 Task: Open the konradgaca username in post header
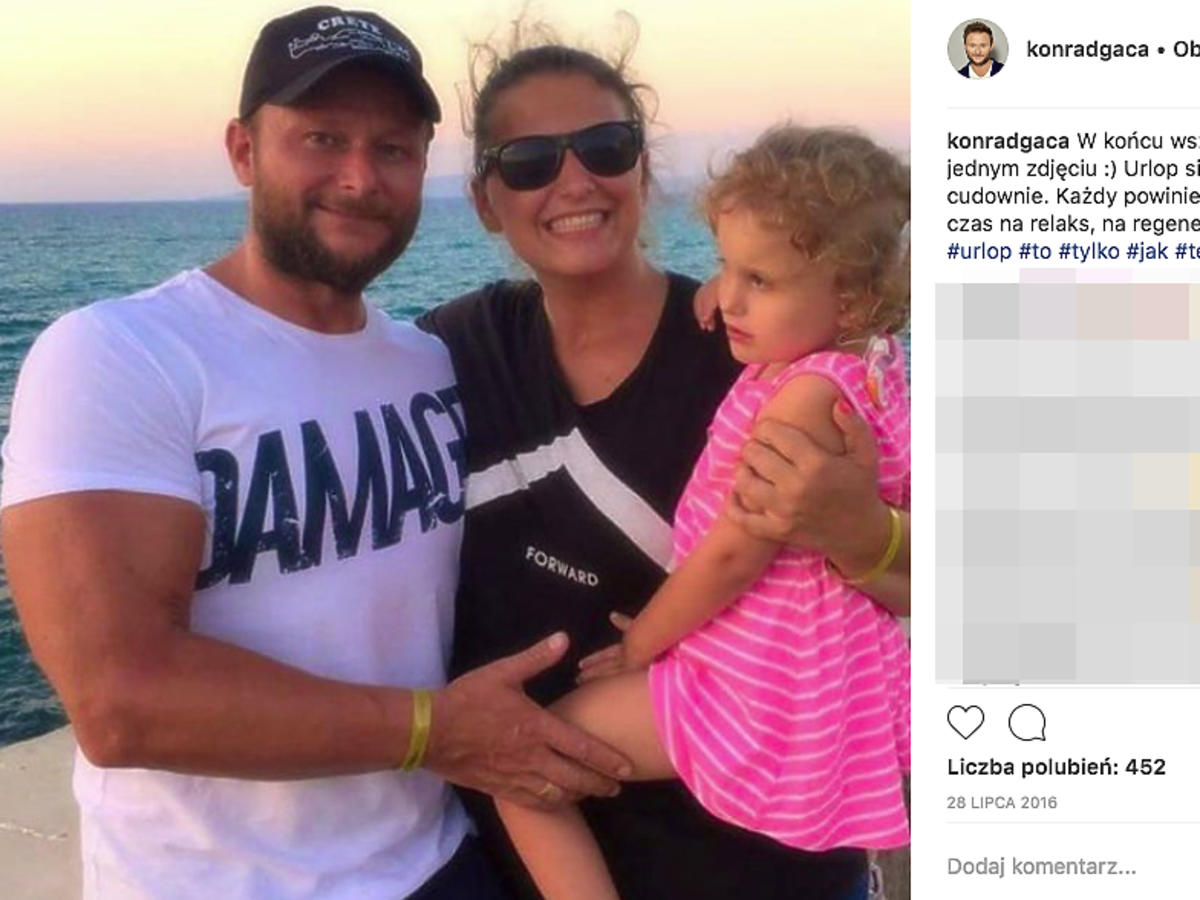tap(1087, 49)
